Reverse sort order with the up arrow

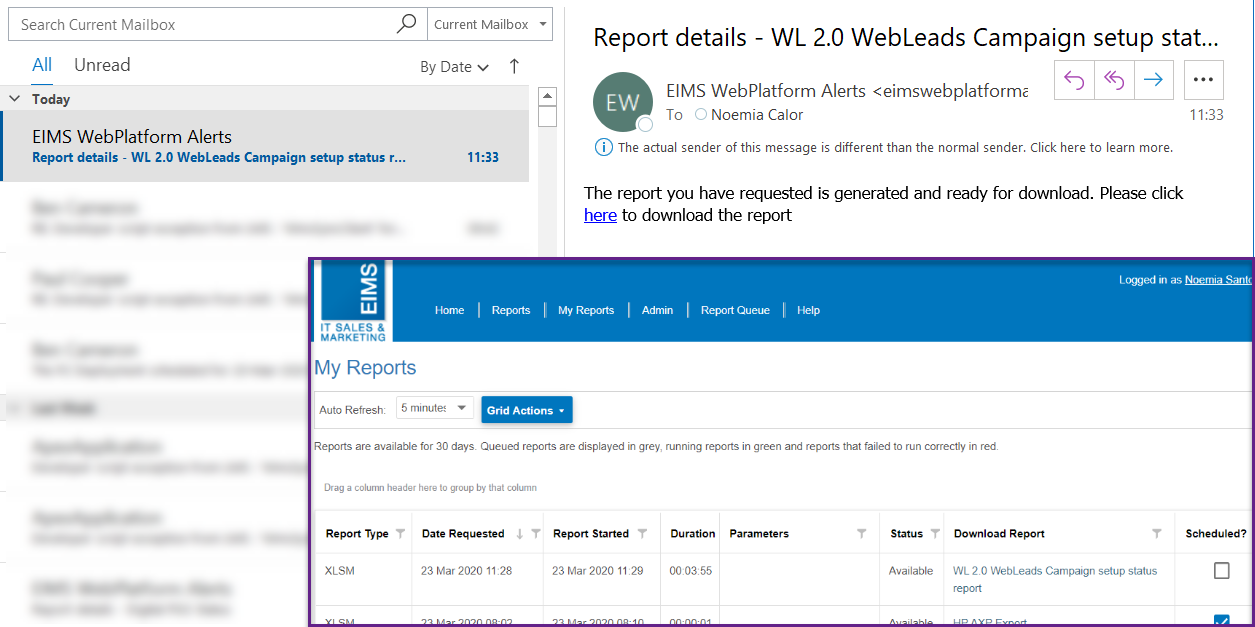[x=514, y=66]
